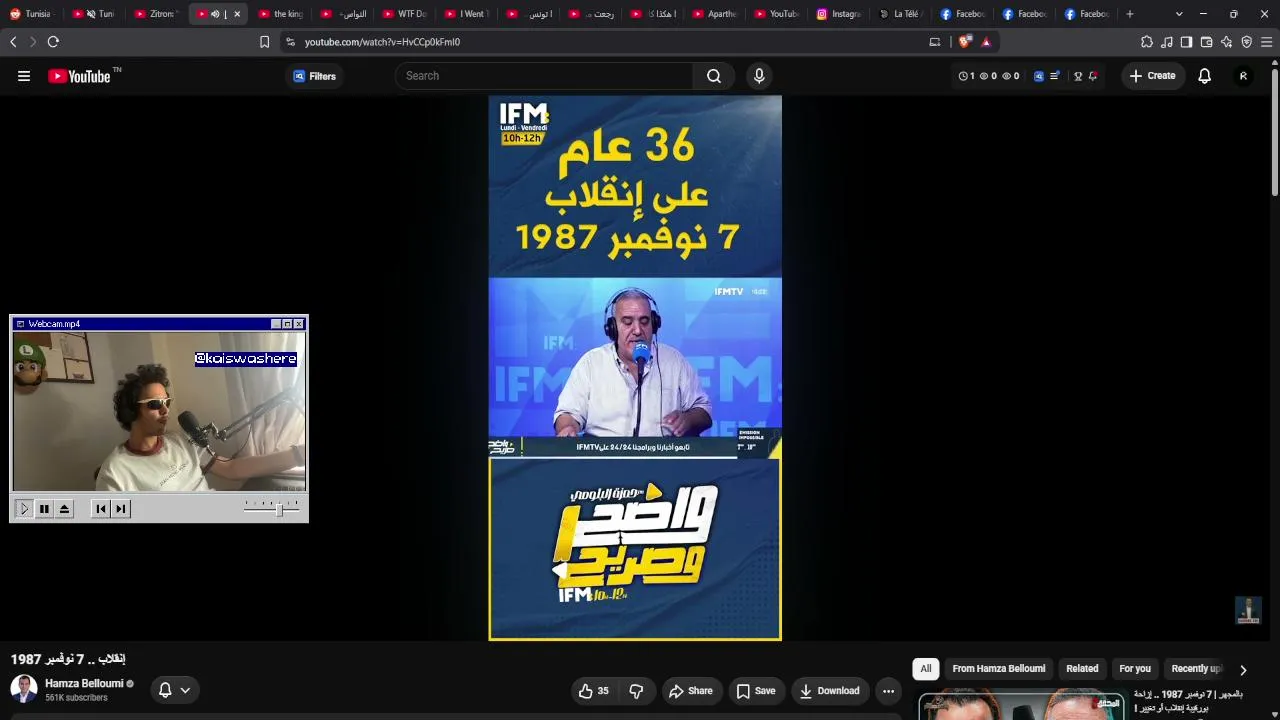This screenshot has width=1280, height=720.
Task: Skip to previous in Webcam.mp4 window
Action: [101, 509]
